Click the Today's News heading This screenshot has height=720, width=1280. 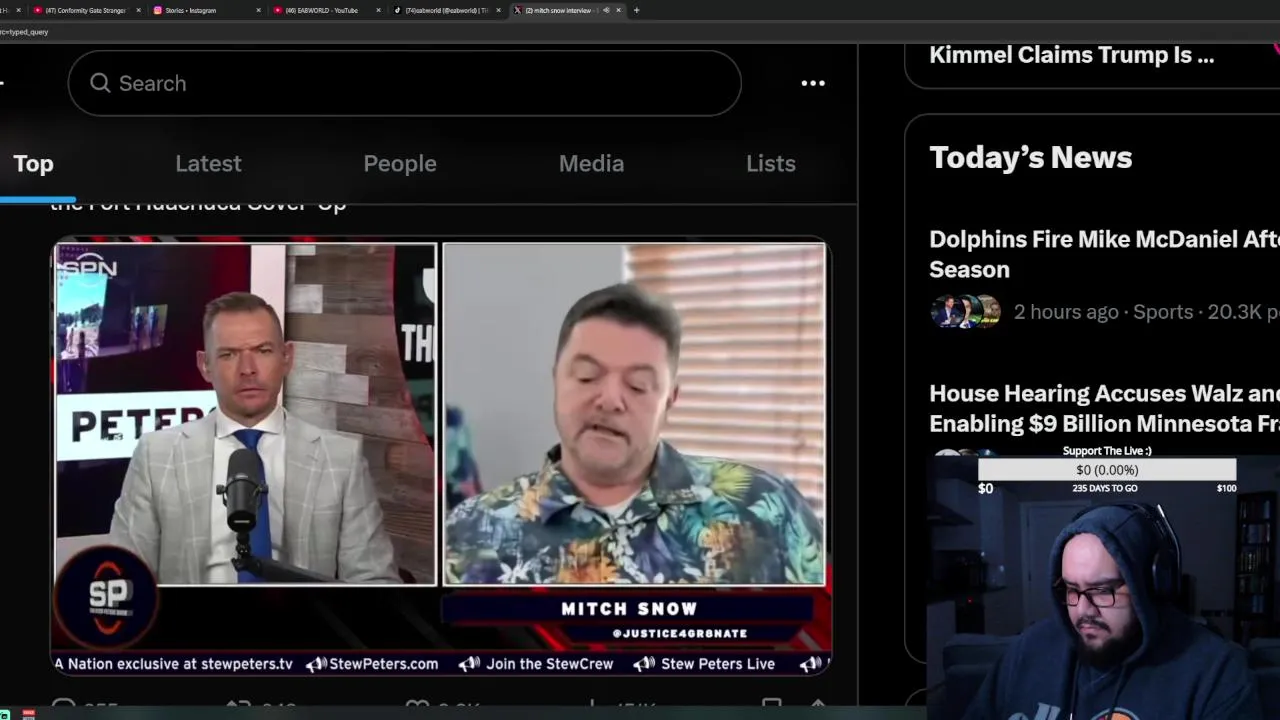(x=1030, y=157)
